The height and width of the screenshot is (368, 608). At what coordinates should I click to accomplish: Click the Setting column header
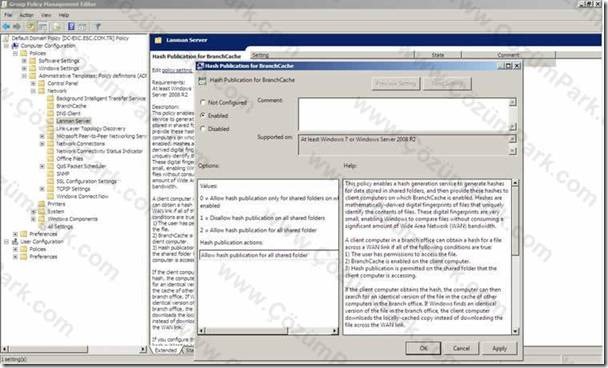(333, 55)
